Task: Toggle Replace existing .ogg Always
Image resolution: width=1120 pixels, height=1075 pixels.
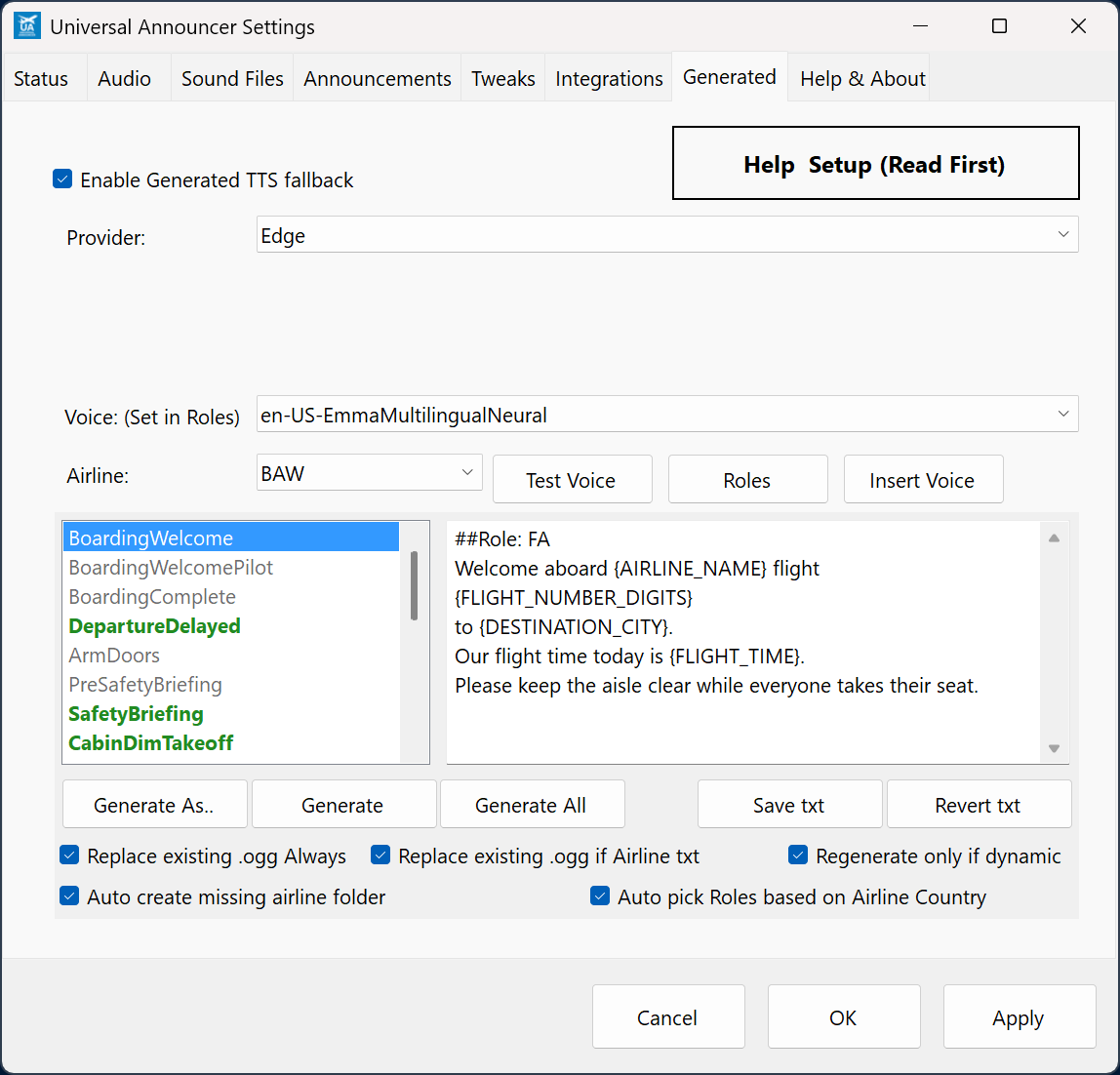Action: point(69,855)
